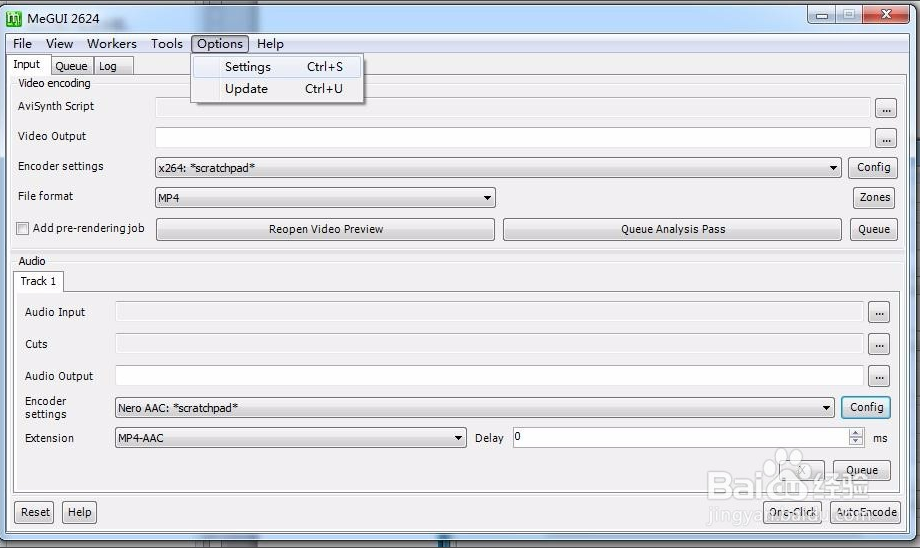Image resolution: width=920 pixels, height=548 pixels.
Task: Click the Delay value field
Action: coord(681,437)
